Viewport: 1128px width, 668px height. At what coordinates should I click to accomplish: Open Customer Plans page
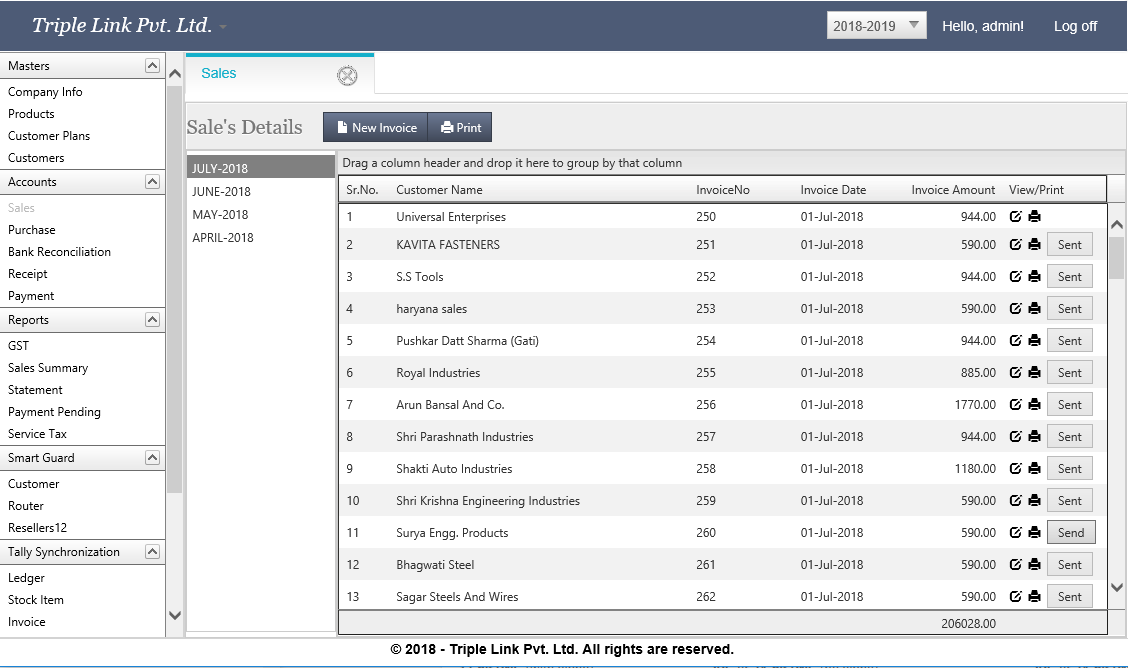[x=49, y=136]
